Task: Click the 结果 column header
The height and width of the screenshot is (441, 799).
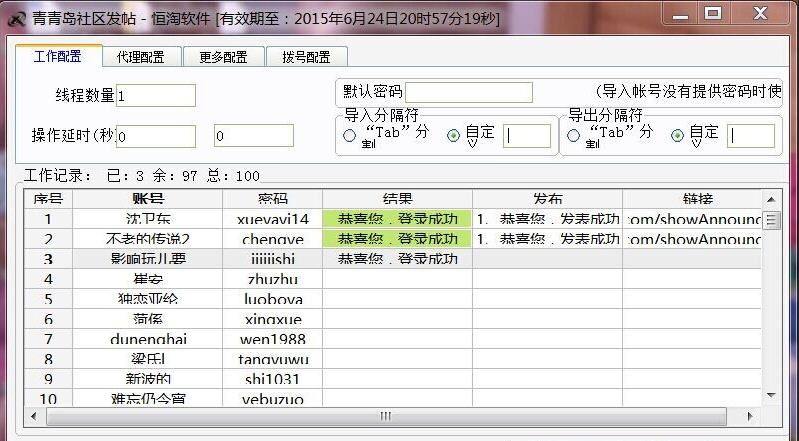Action: click(397, 198)
